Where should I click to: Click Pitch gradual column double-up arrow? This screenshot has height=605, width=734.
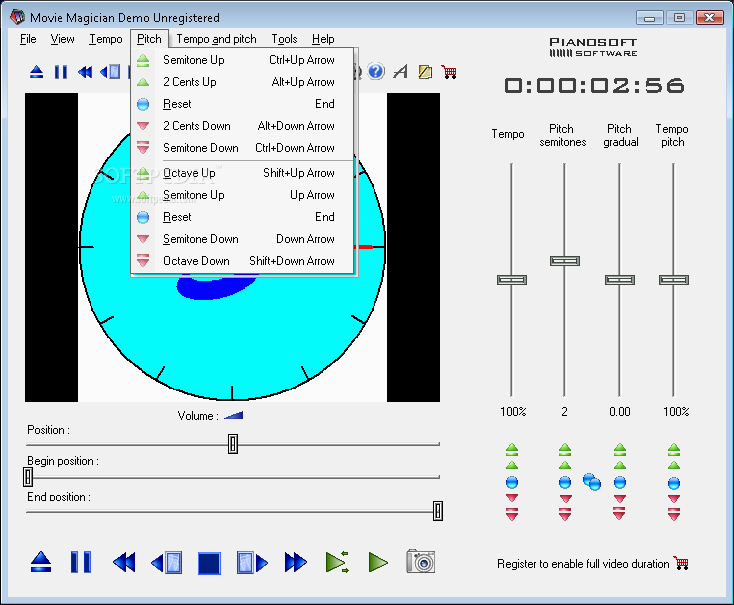620,450
